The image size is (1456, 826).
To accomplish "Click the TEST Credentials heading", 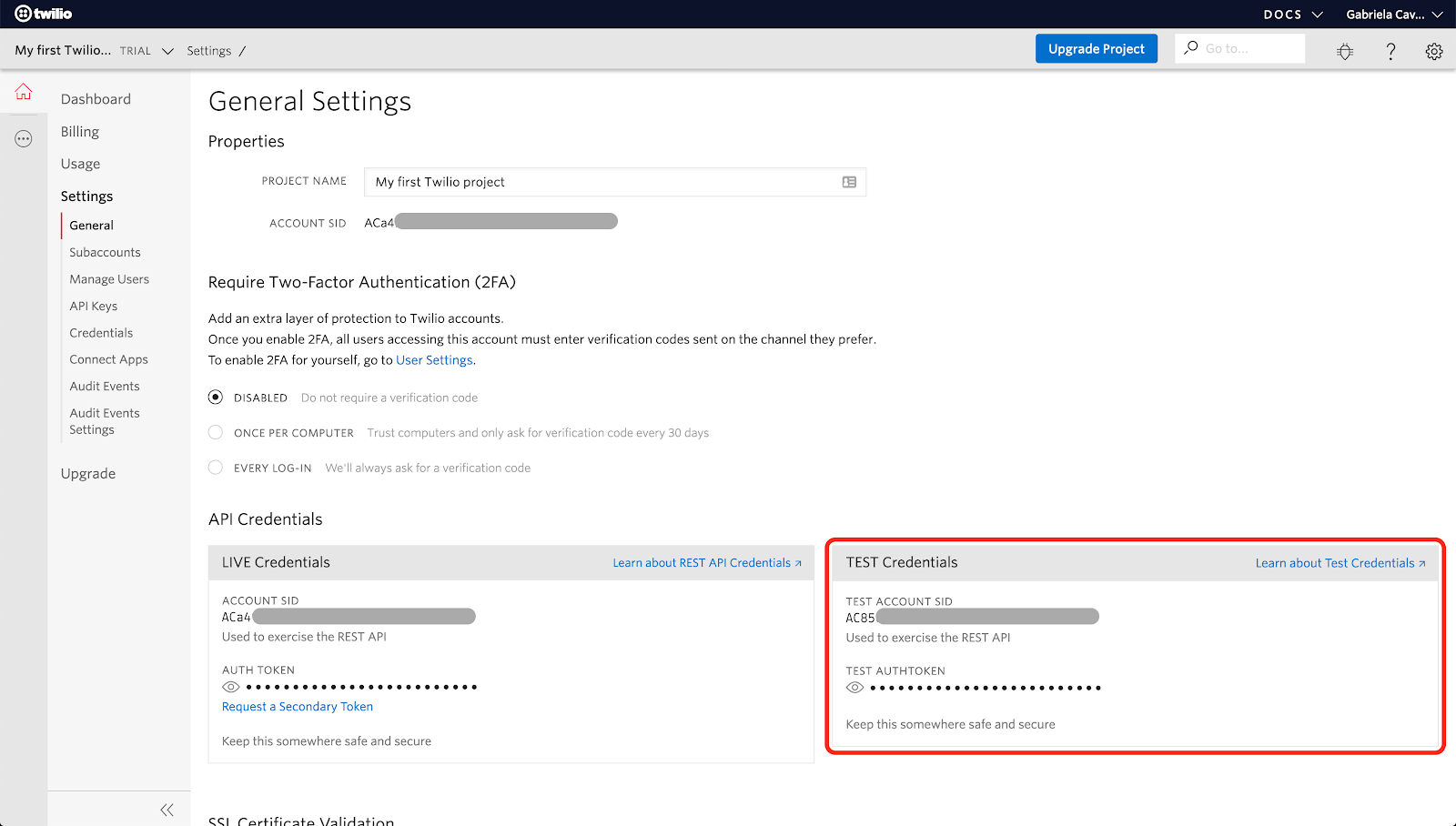I will 902,562.
